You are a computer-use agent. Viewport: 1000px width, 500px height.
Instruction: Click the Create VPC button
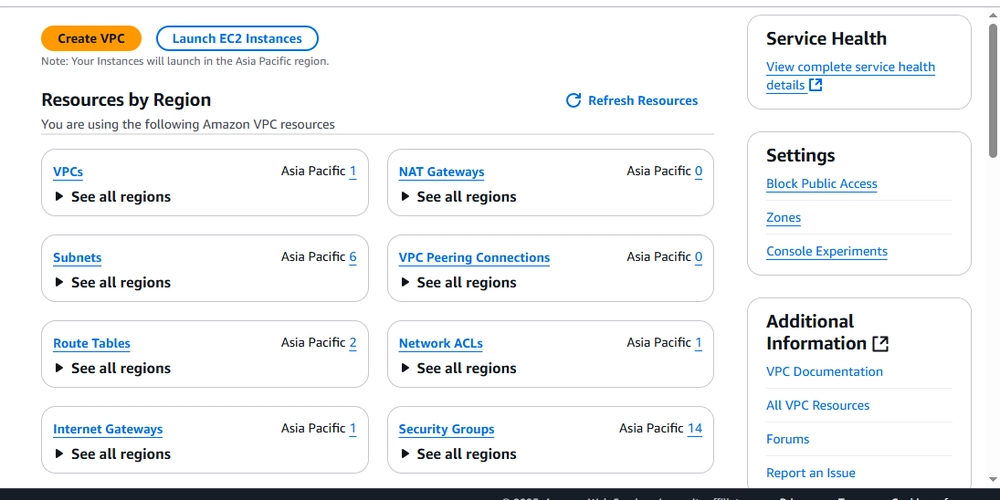(91, 38)
